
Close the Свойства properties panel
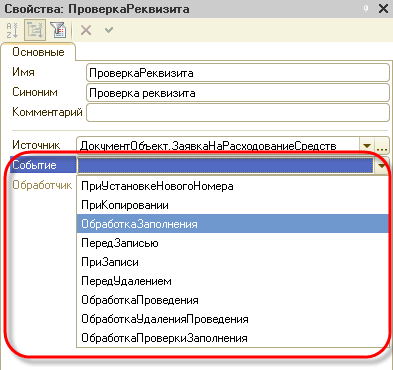pyautogui.click(x=384, y=9)
